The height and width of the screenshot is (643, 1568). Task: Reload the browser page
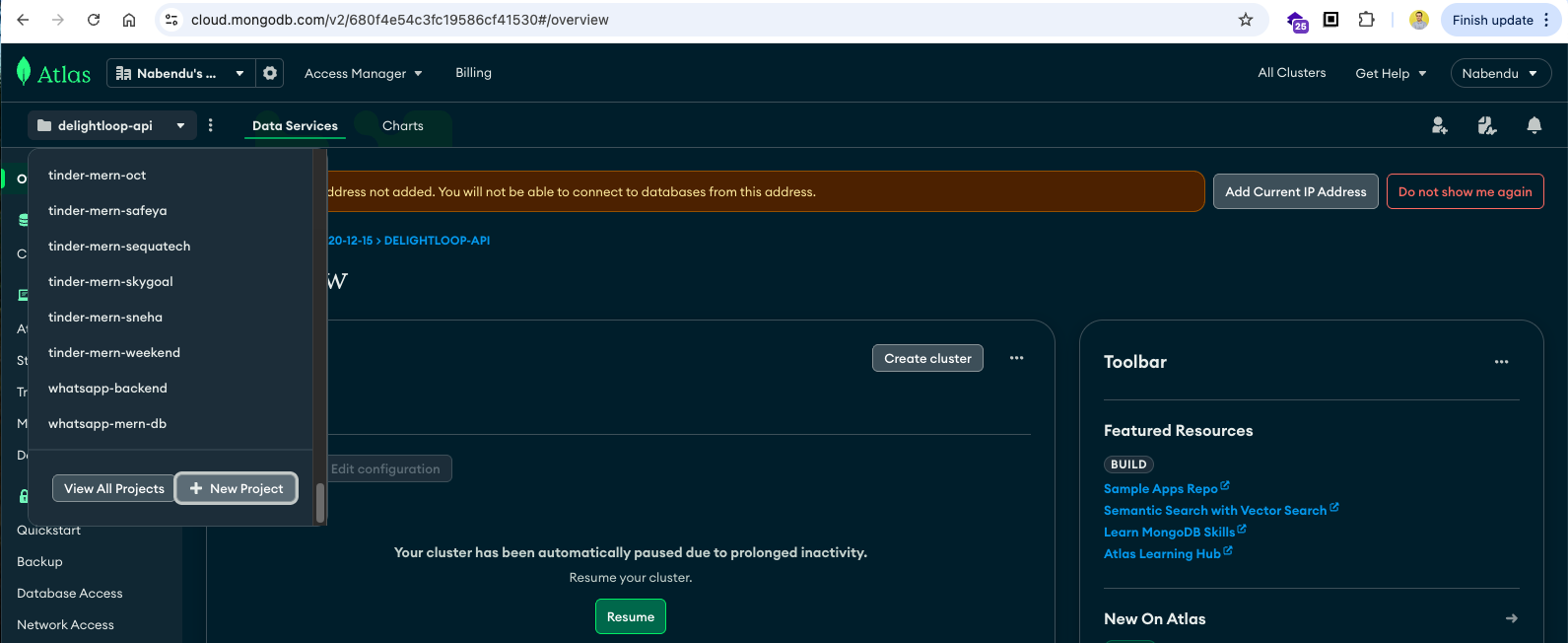[x=94, y=20]
